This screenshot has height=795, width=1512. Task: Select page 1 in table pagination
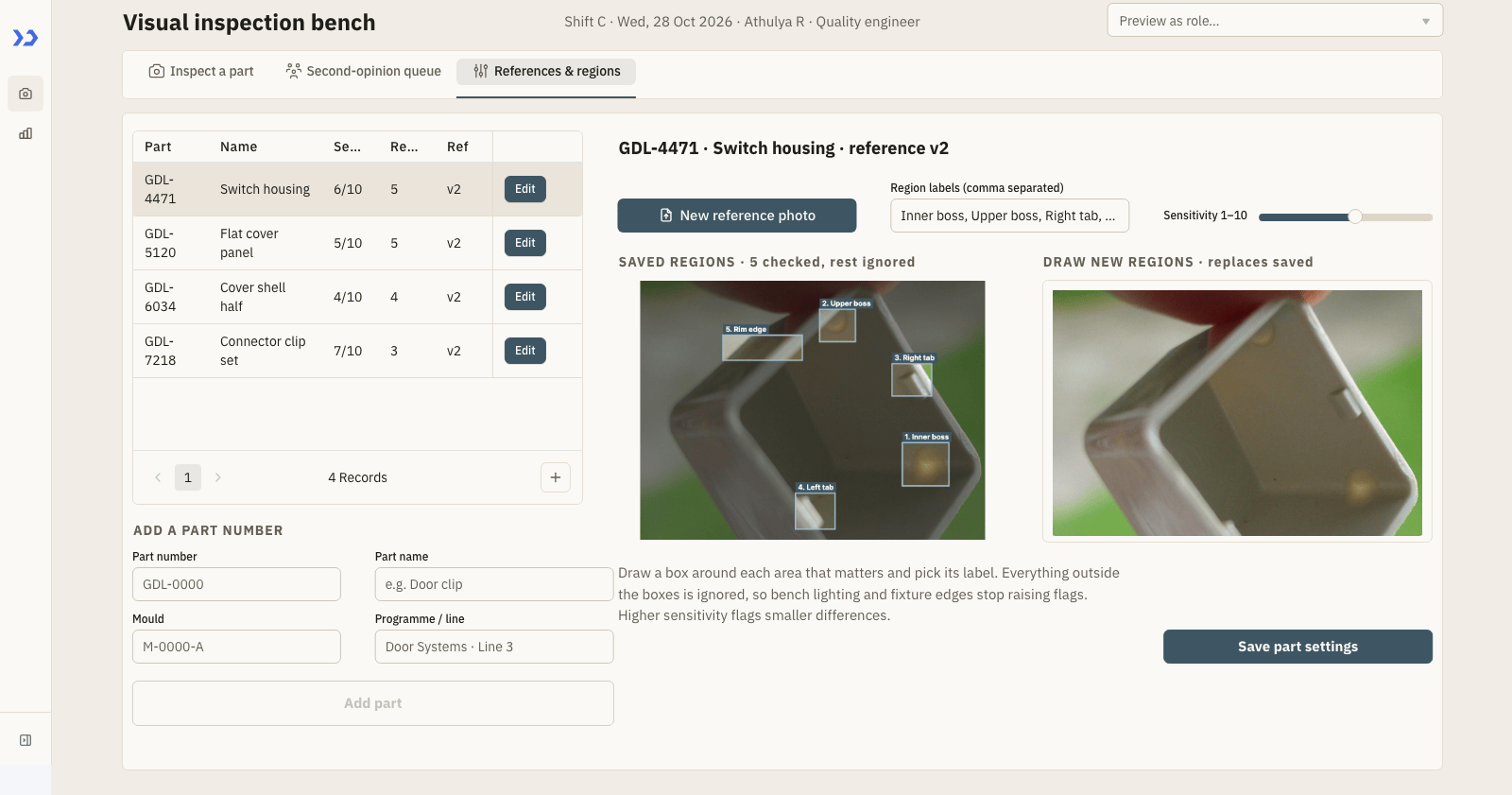coord(188,477)
